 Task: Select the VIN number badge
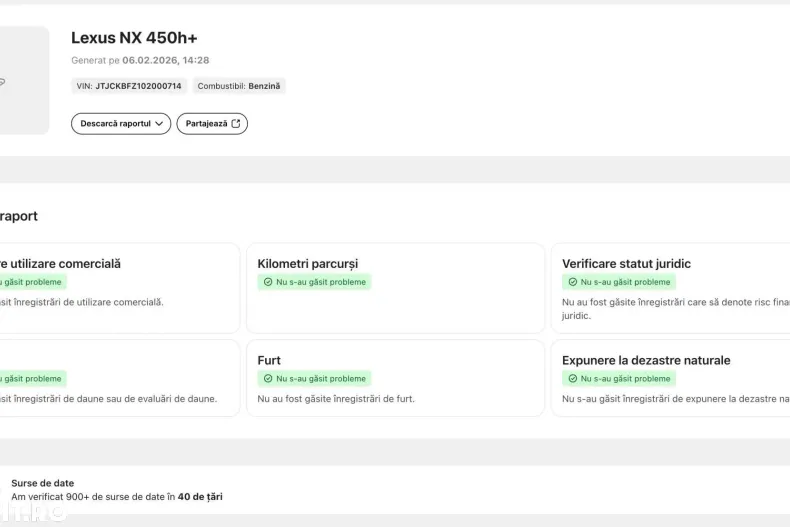coord(129,87)
